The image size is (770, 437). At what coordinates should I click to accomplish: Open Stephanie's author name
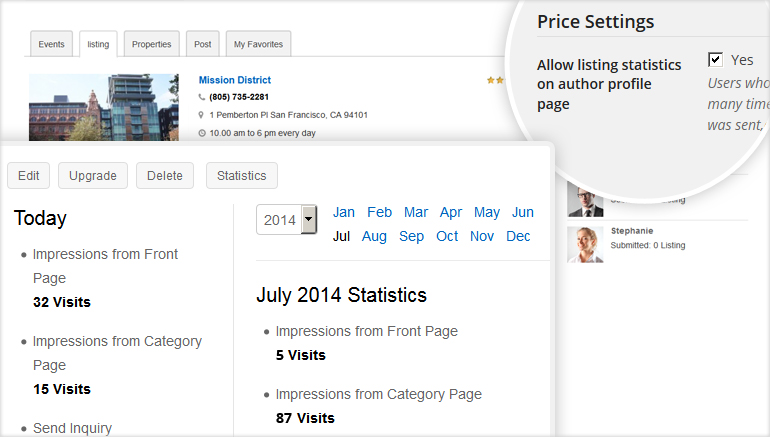pos(632,231)
